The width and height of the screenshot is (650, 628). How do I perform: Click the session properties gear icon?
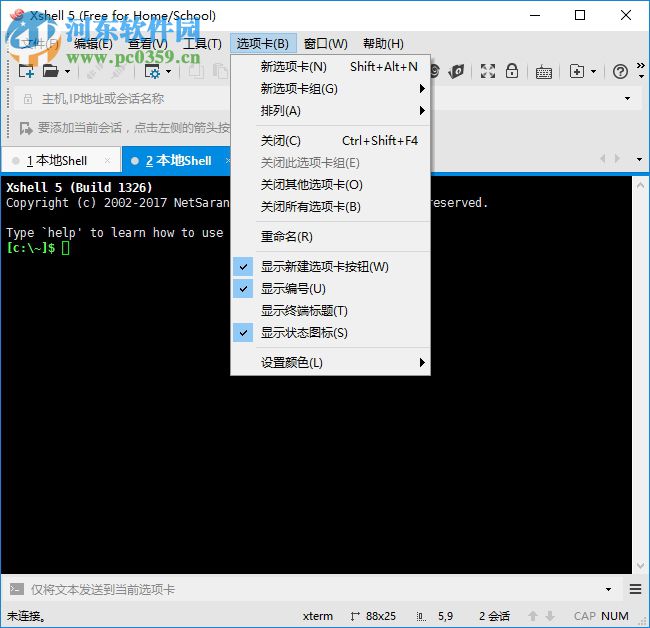(x=152, y=71)
